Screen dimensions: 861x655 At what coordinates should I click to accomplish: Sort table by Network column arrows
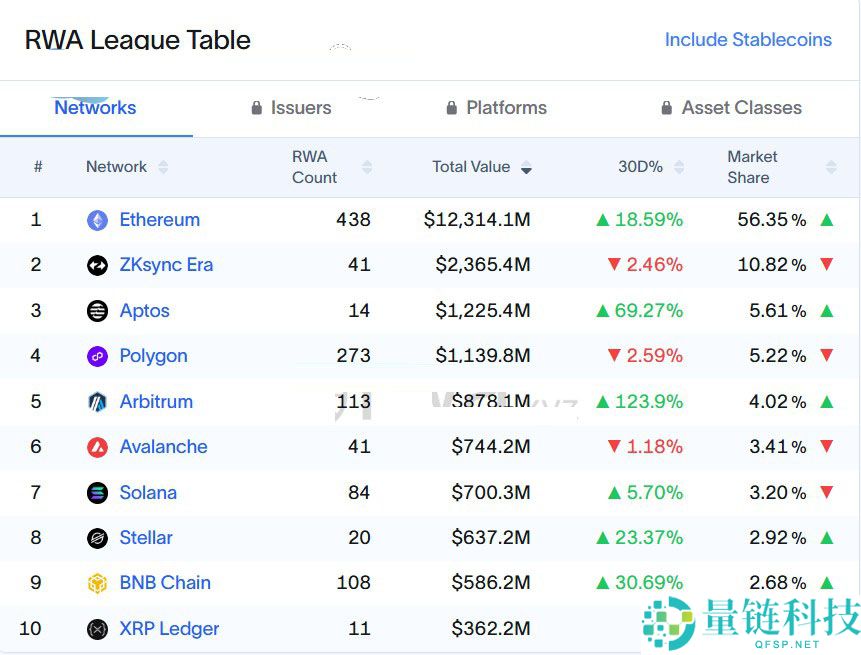(163, 167)
